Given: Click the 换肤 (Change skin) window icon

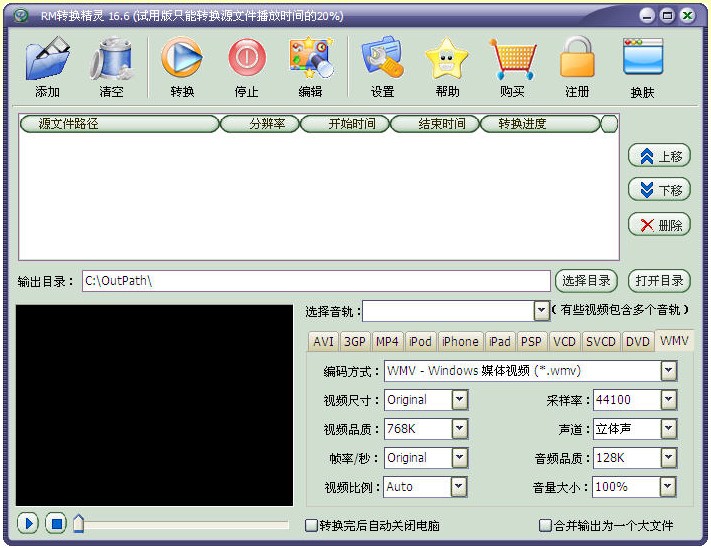Looking at the screenshot, I should click(x=643, y=57).
